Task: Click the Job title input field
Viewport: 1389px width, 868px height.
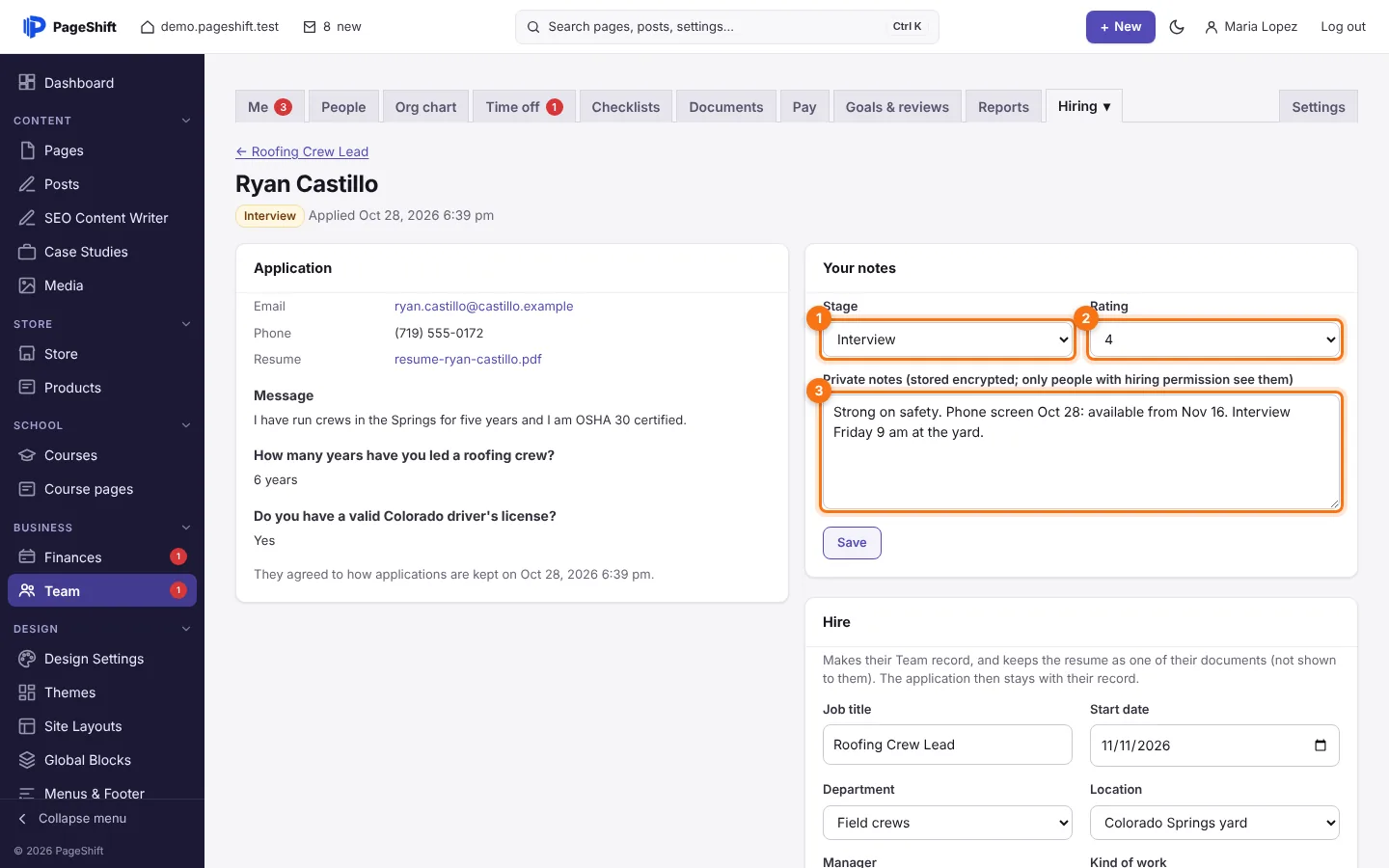Action: pos(947,745)
